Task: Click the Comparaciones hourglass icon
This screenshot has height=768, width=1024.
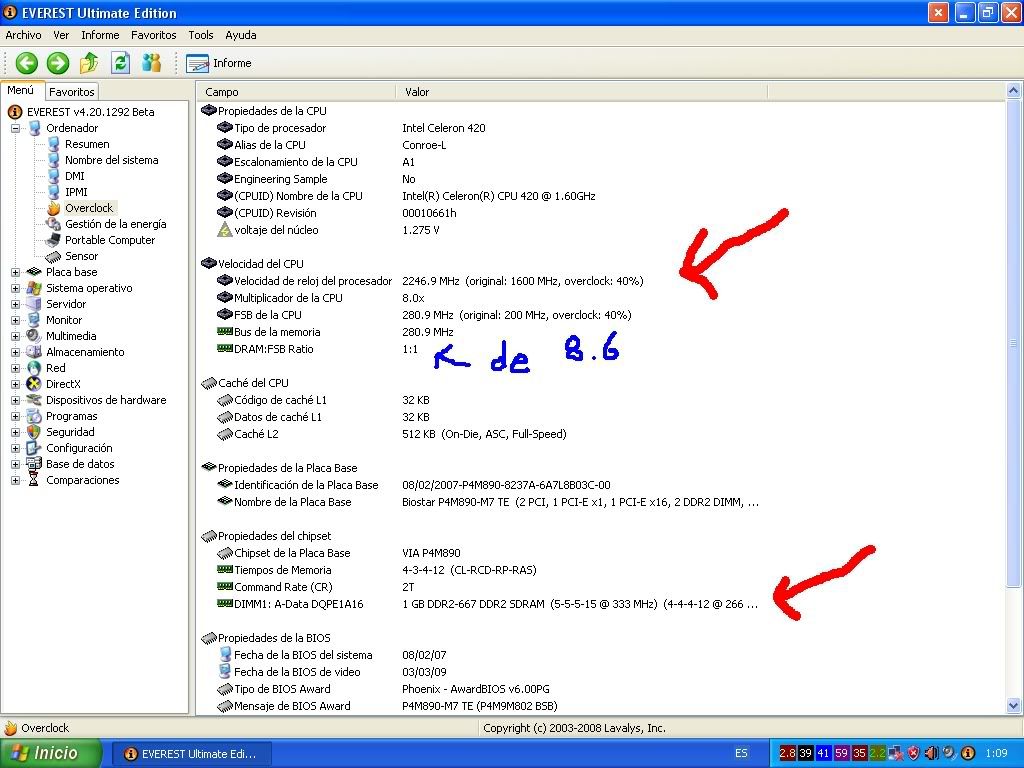Action: pos(34,480)
